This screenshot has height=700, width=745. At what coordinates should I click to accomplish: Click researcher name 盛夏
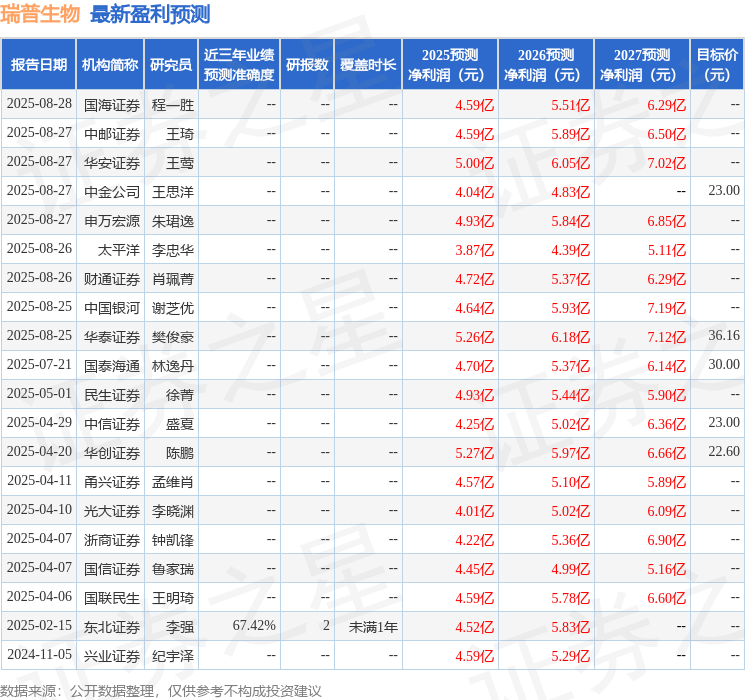180,424
